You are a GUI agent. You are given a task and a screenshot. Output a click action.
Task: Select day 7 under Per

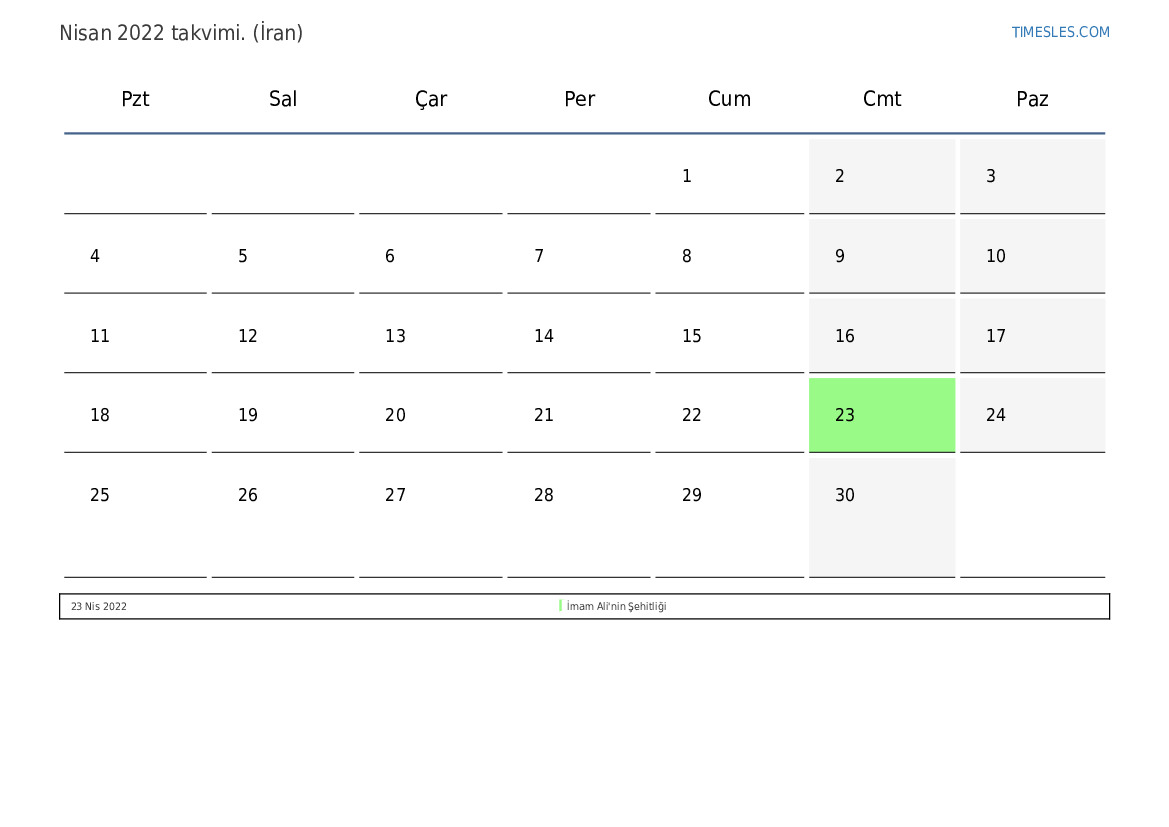[x=539, y=256]
